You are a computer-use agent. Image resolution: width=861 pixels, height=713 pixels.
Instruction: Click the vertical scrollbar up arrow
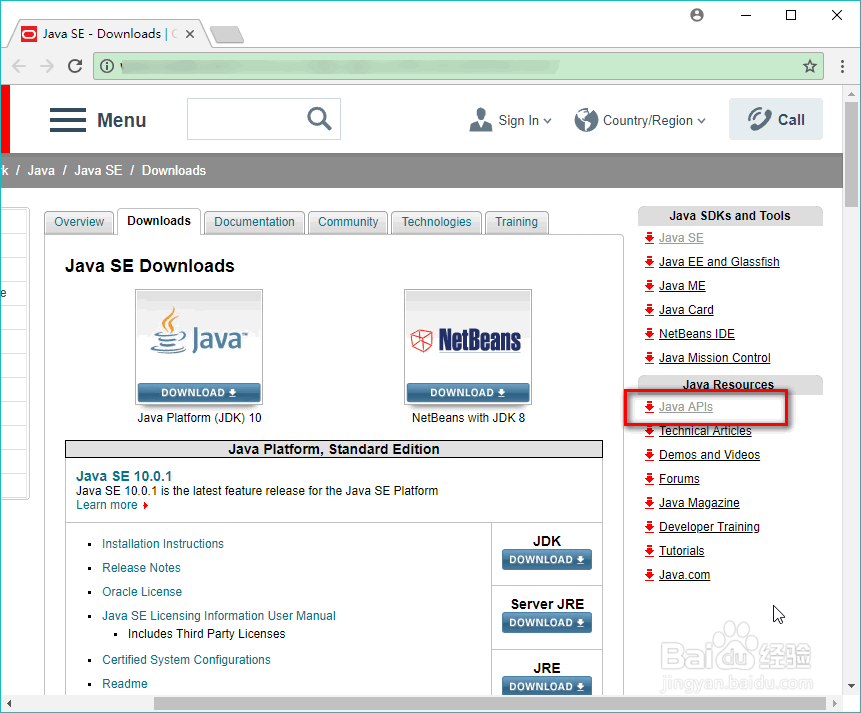click(851, 94)
